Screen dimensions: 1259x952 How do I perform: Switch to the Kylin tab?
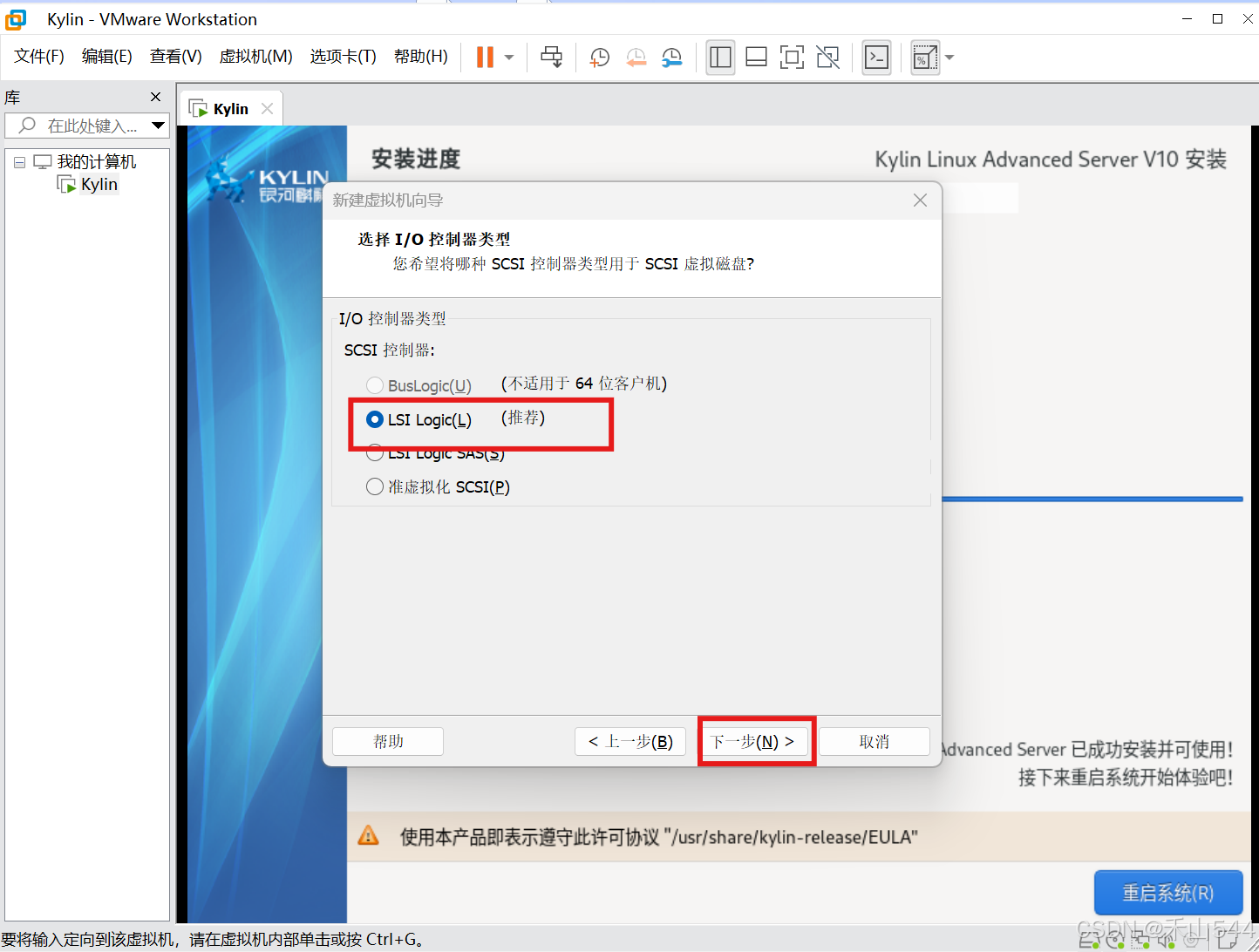[x=231, y=109]
